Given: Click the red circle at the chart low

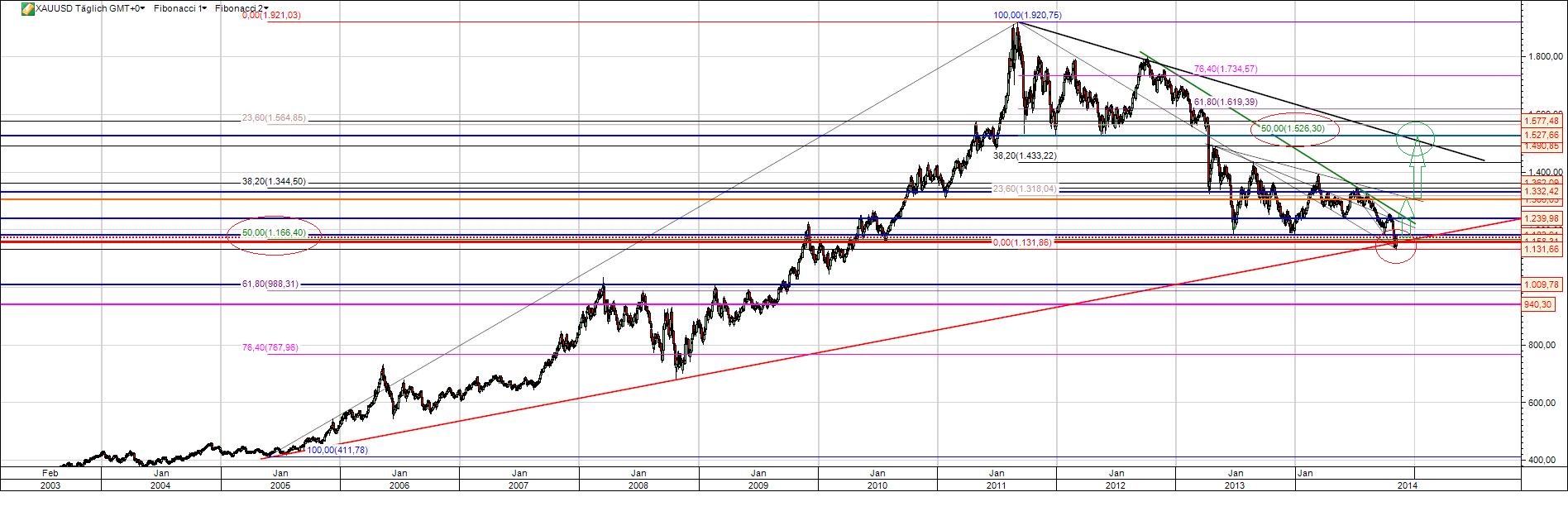Looking at the screenshot, I should click(1396, 248).
